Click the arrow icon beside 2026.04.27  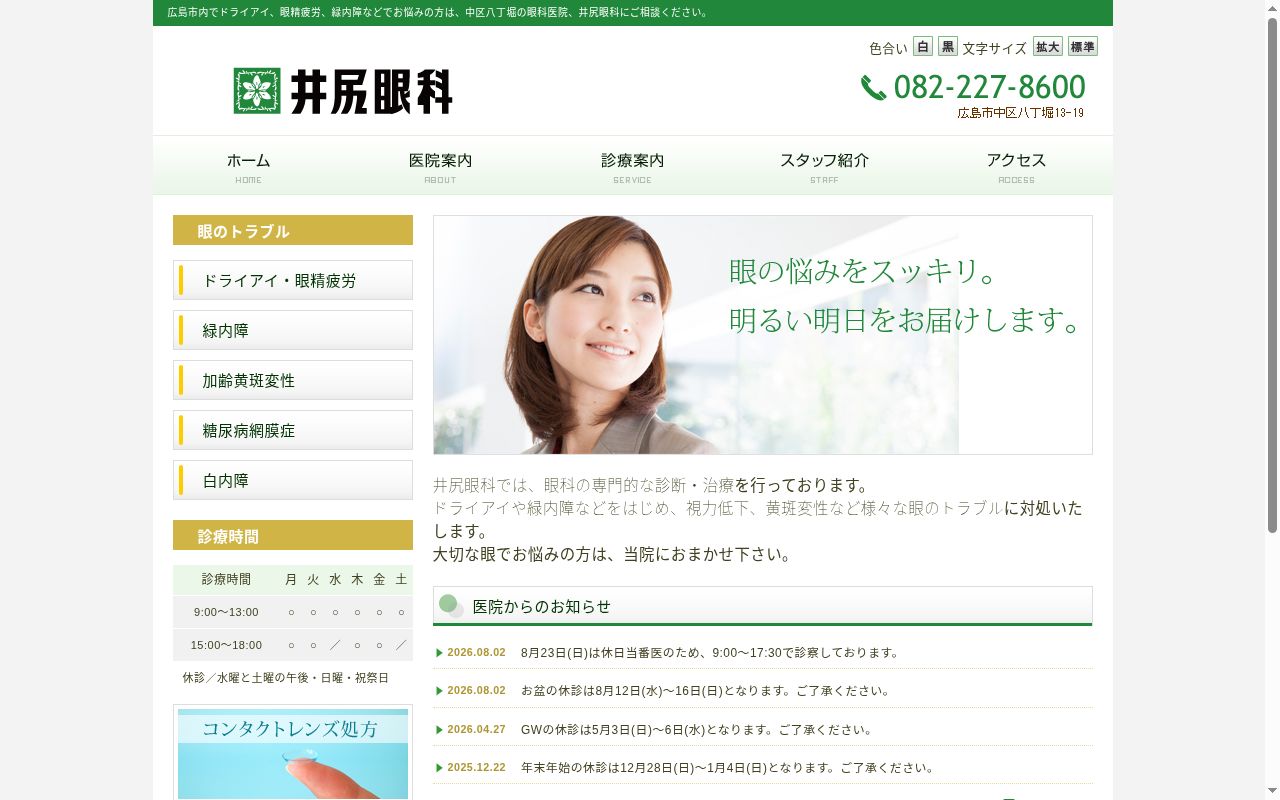[x=440, y=730]
